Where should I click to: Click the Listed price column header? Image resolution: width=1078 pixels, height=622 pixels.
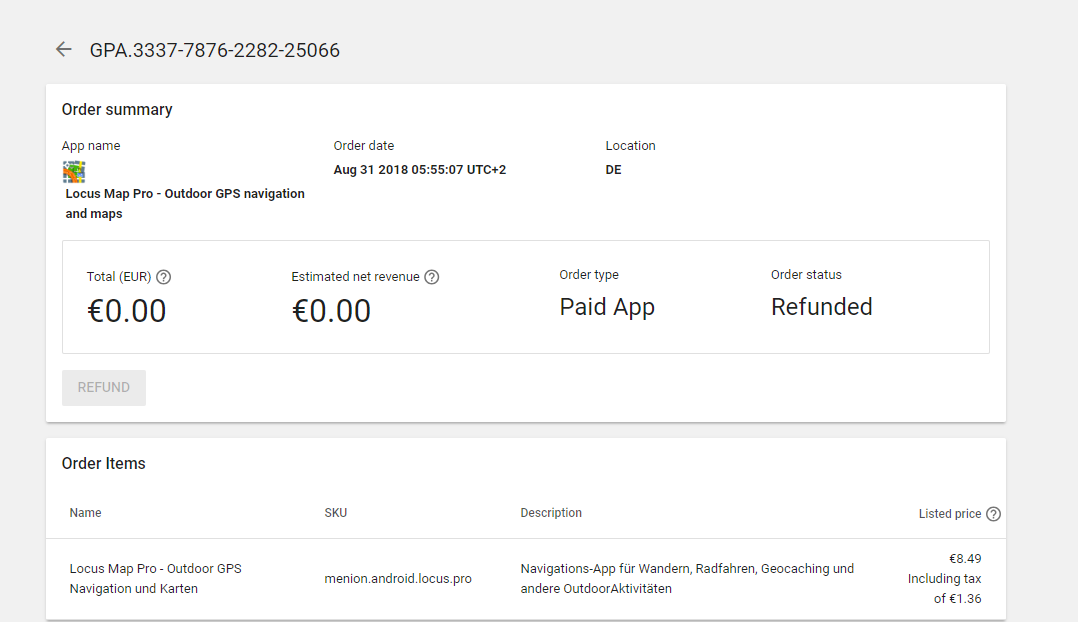949,514
